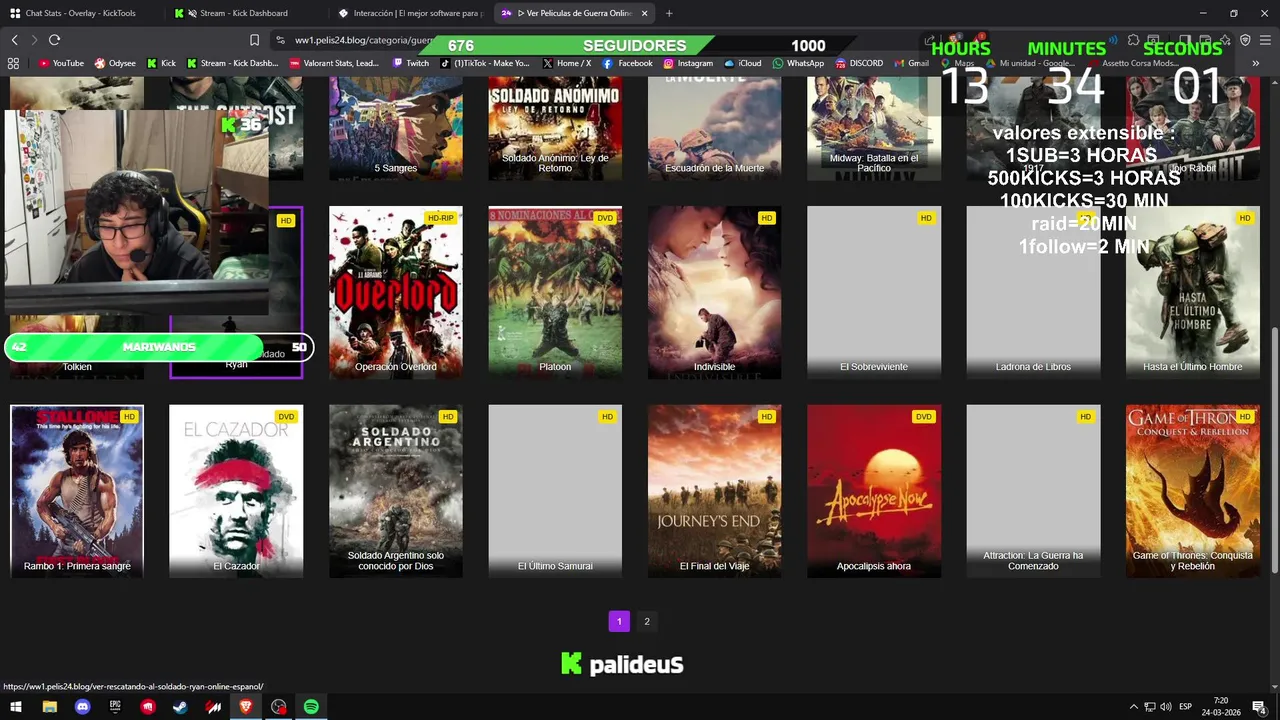Viewport: 1280px width, 720px height.
Task: Go to pagination page 2
Action: click(647, 621)
